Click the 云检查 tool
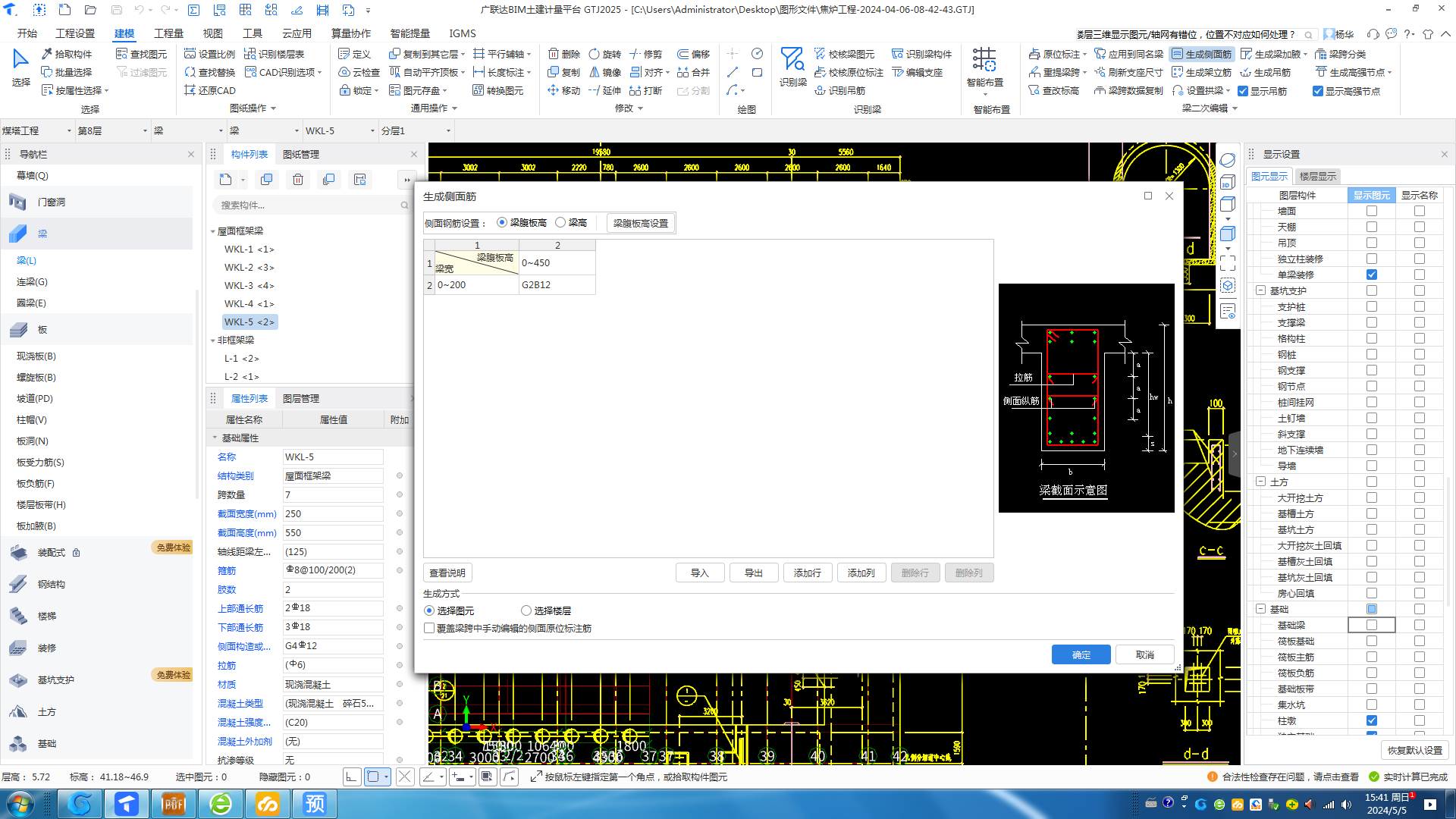This screenshot has width=1456, height=819. point(359,72)
